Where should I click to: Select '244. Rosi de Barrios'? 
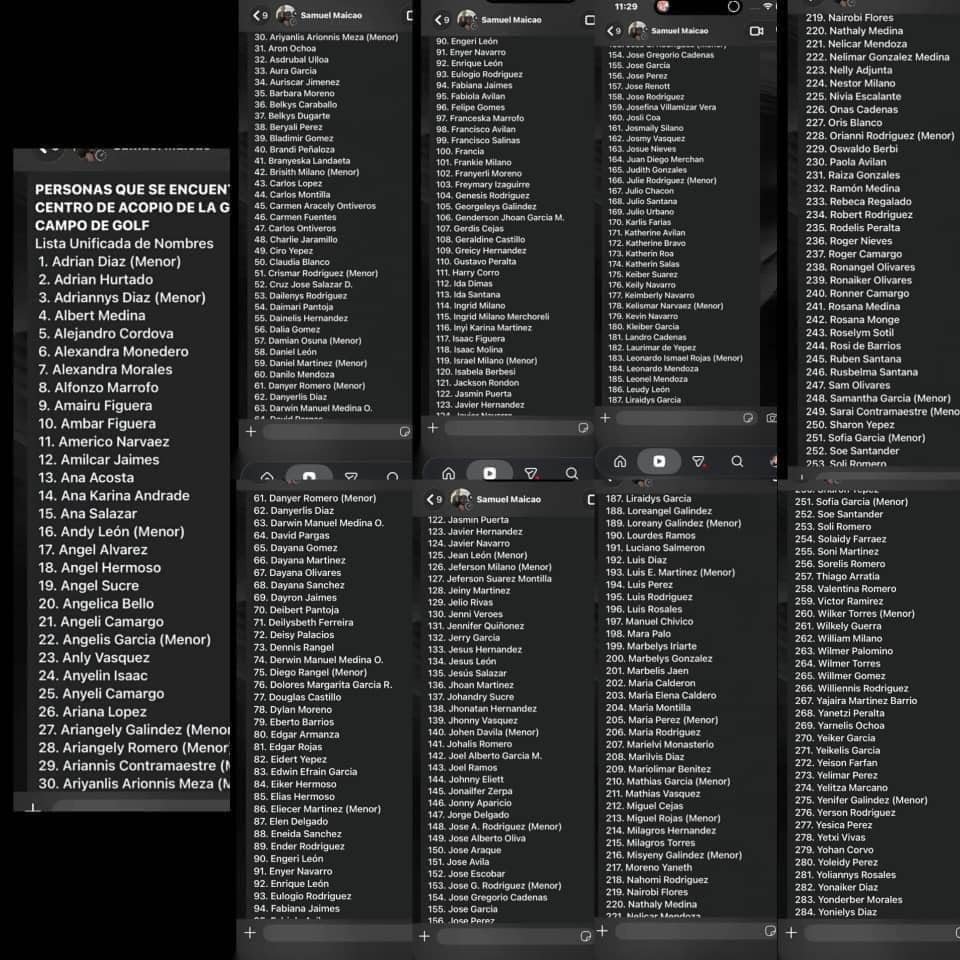853,346
